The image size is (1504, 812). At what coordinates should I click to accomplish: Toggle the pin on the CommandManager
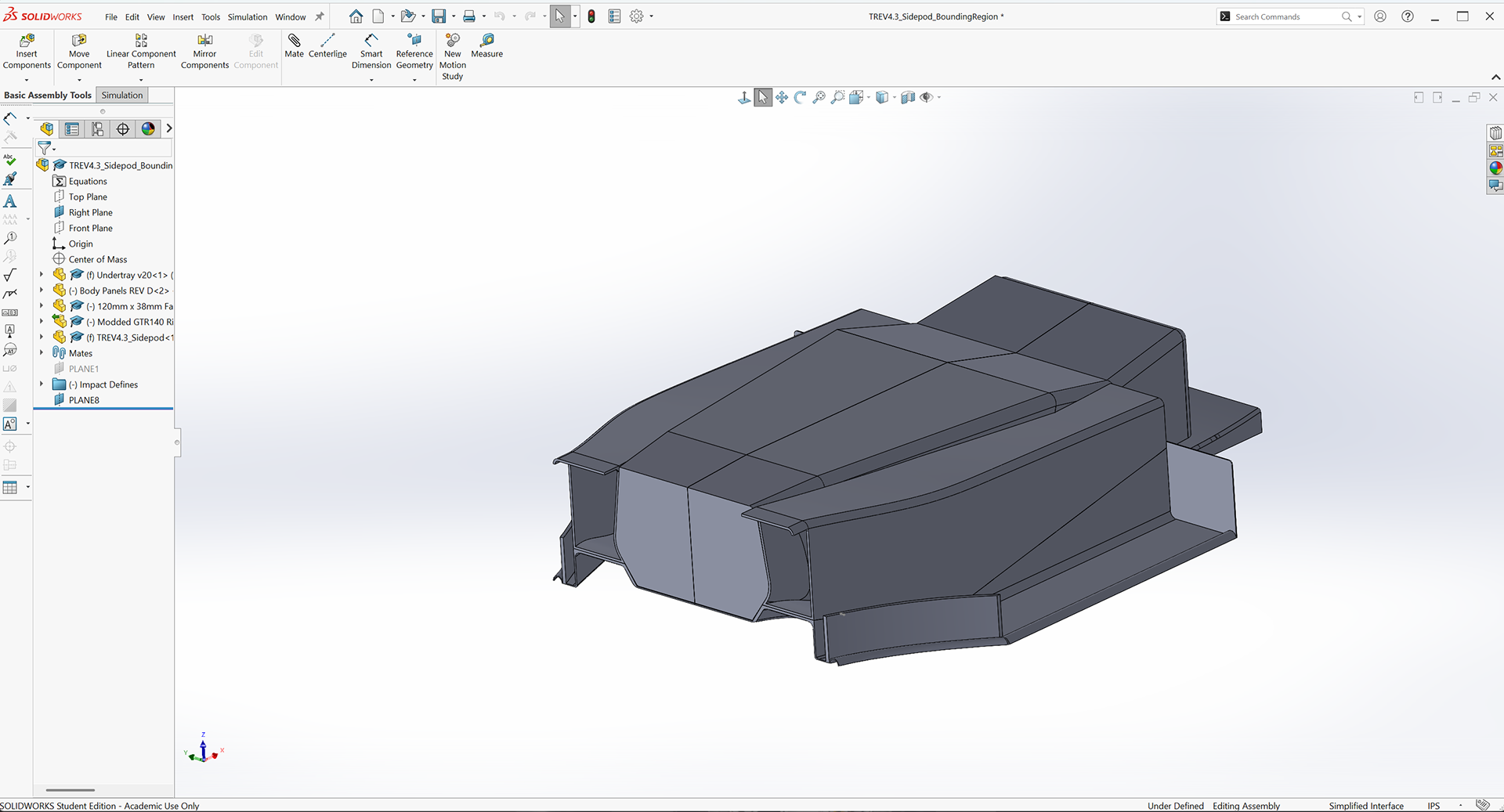320,16
